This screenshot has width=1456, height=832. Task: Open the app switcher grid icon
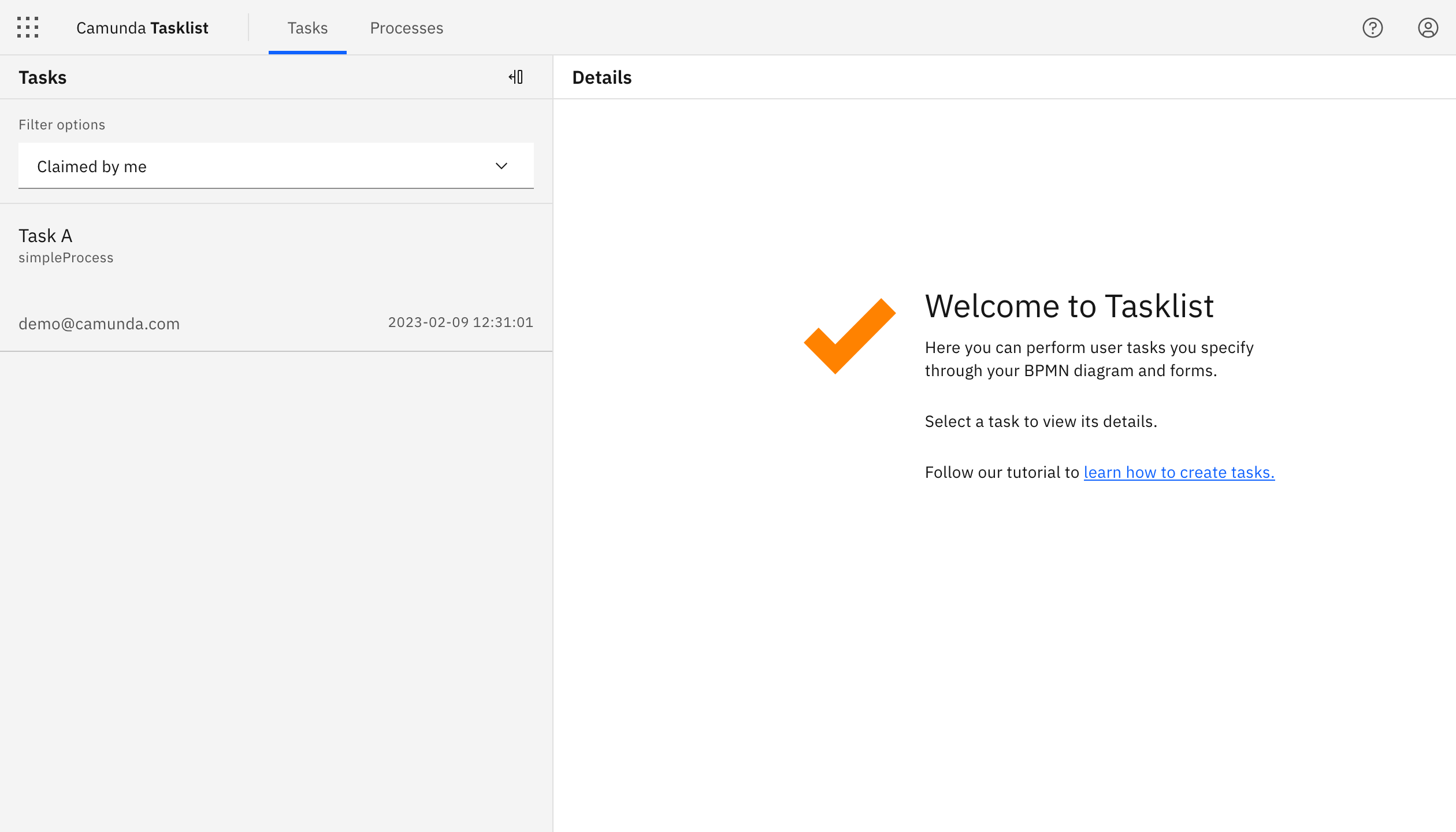28,27
